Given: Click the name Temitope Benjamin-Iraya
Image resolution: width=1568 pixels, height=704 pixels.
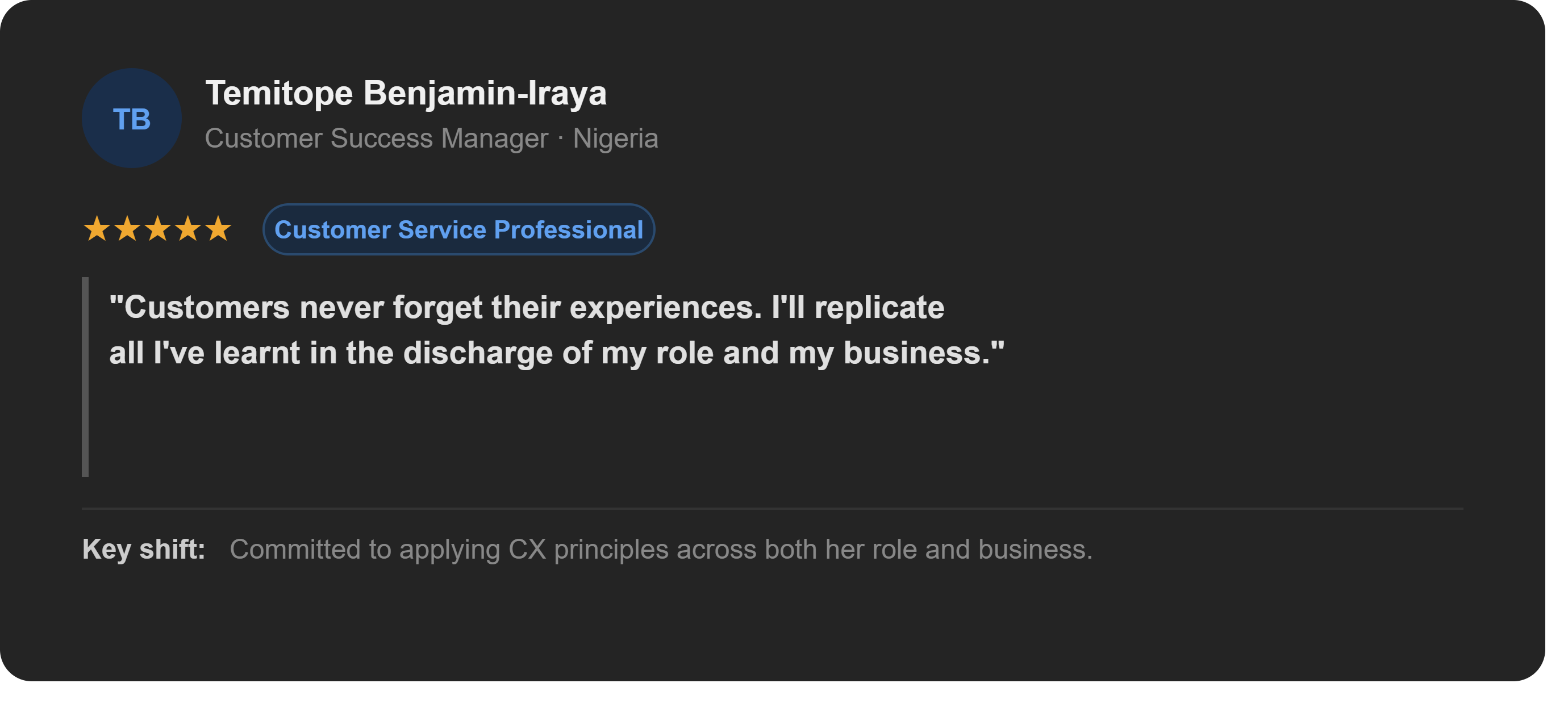Looking at the screenshot, I should 406,93.
